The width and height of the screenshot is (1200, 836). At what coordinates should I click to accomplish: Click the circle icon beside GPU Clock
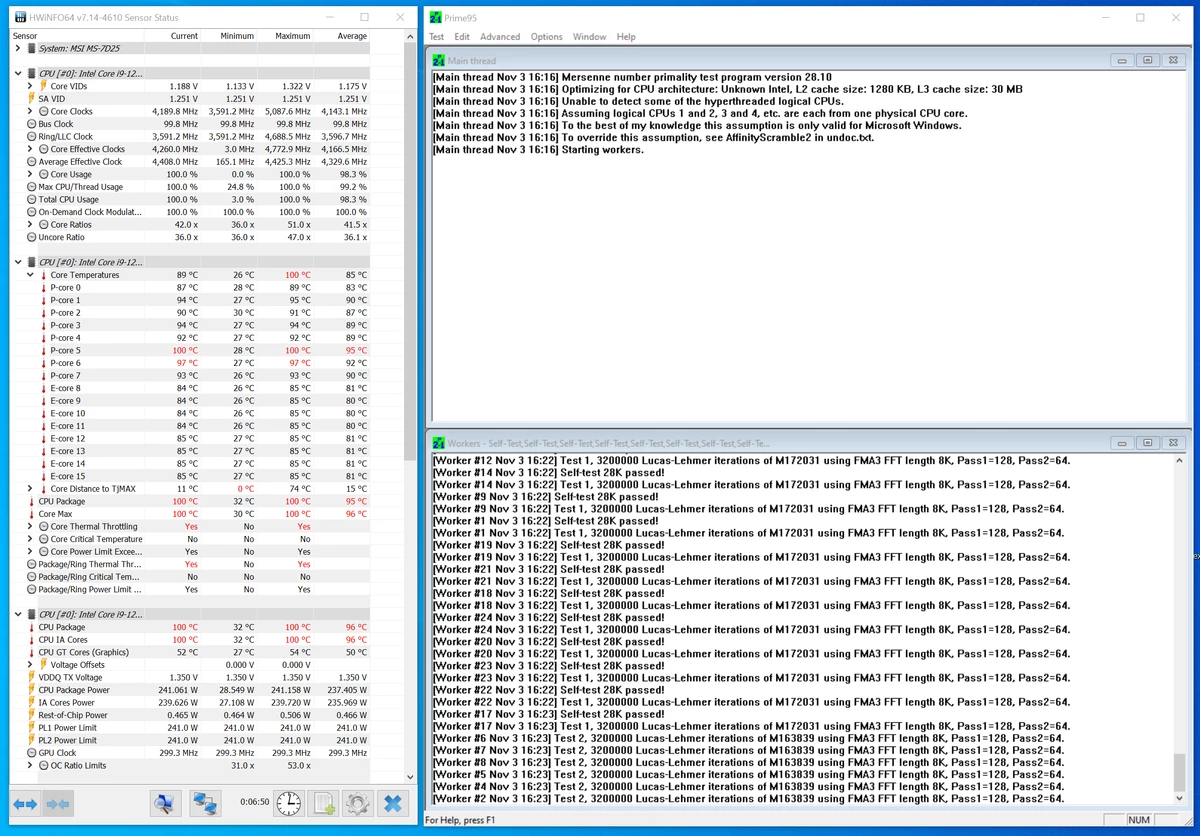point(31,753)
